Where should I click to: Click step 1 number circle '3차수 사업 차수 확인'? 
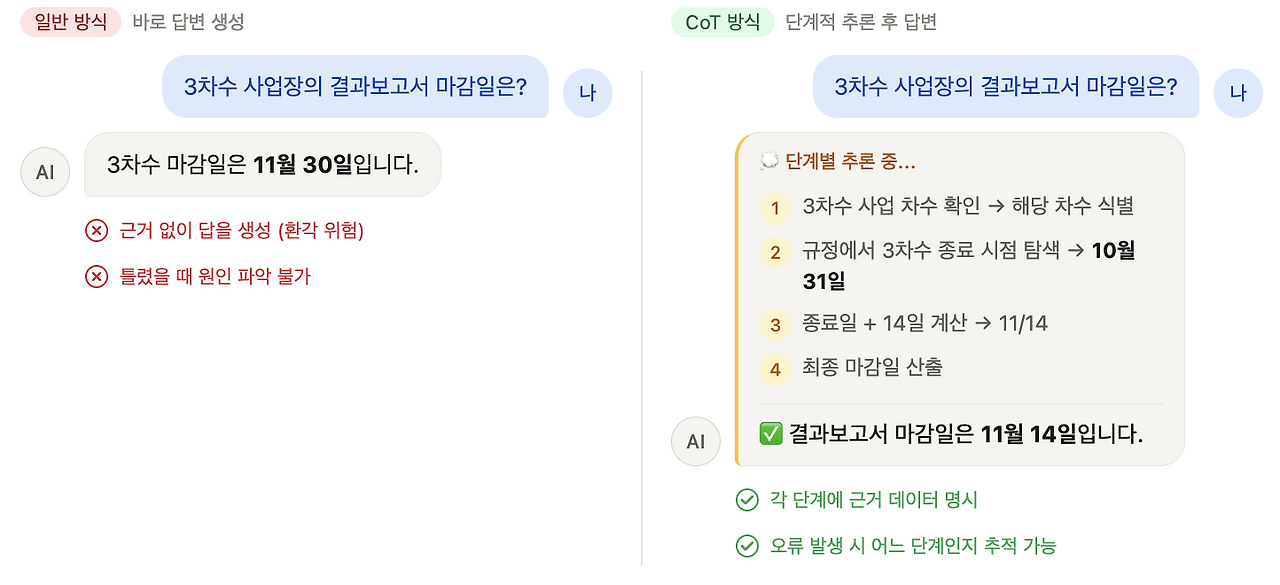tap(775, 208)
